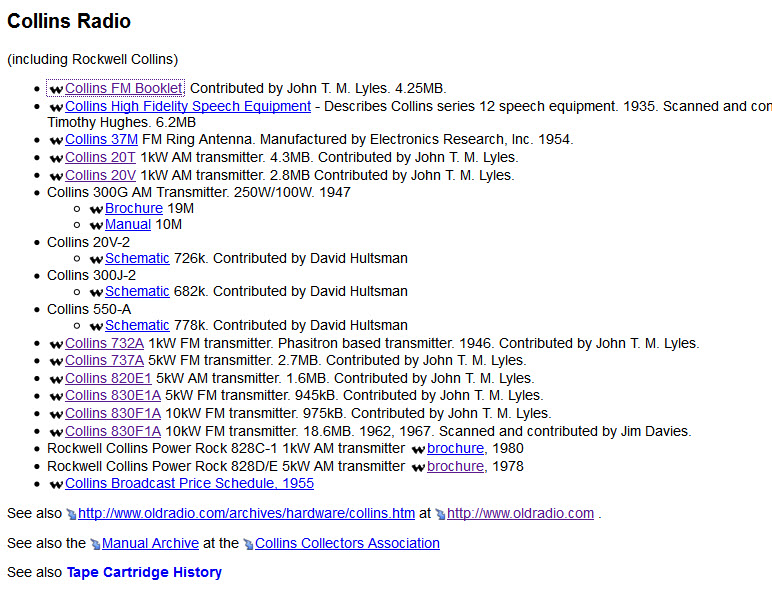
Task: Click the W icon beside 18.6MB Collins 830F1A
Action: click(56, 433)
